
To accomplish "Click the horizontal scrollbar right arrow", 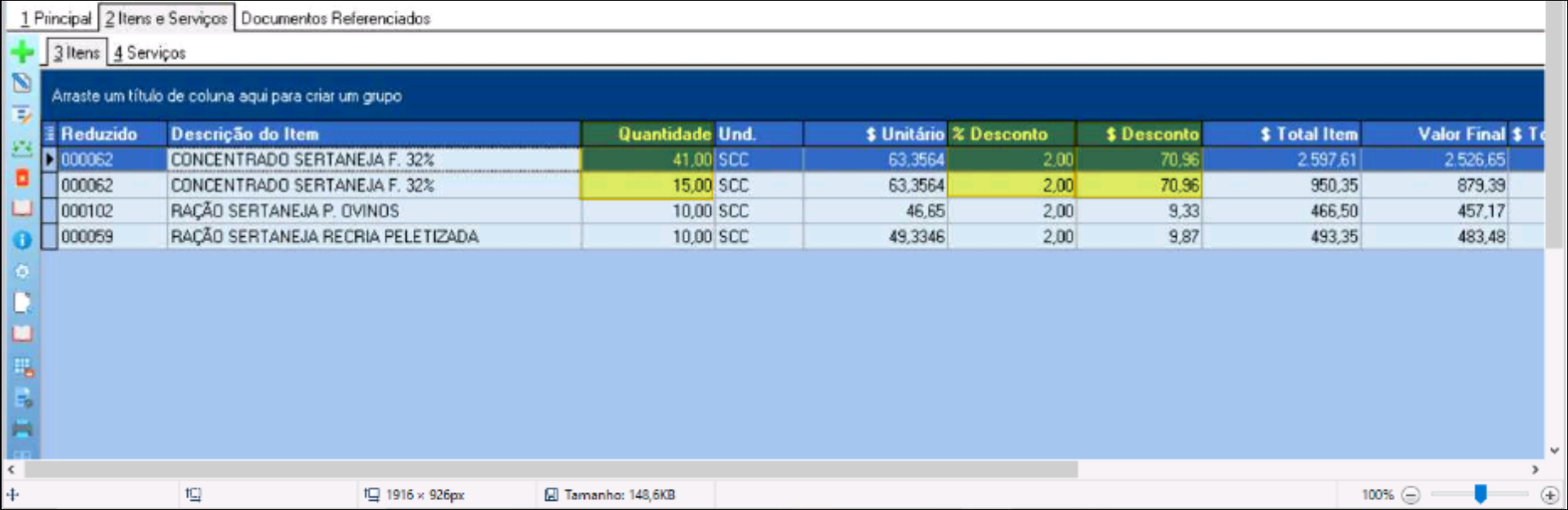I will 1535,469.
